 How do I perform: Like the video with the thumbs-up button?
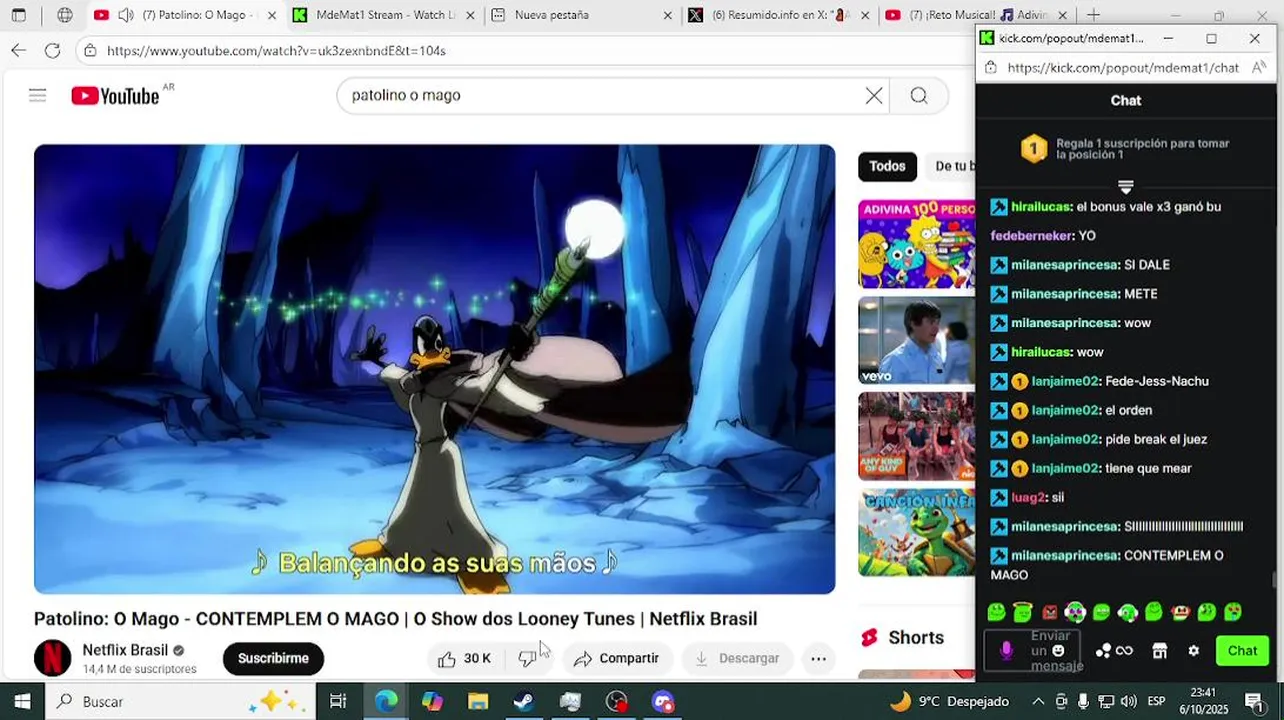pyautogui.click(x=464, y=658)
